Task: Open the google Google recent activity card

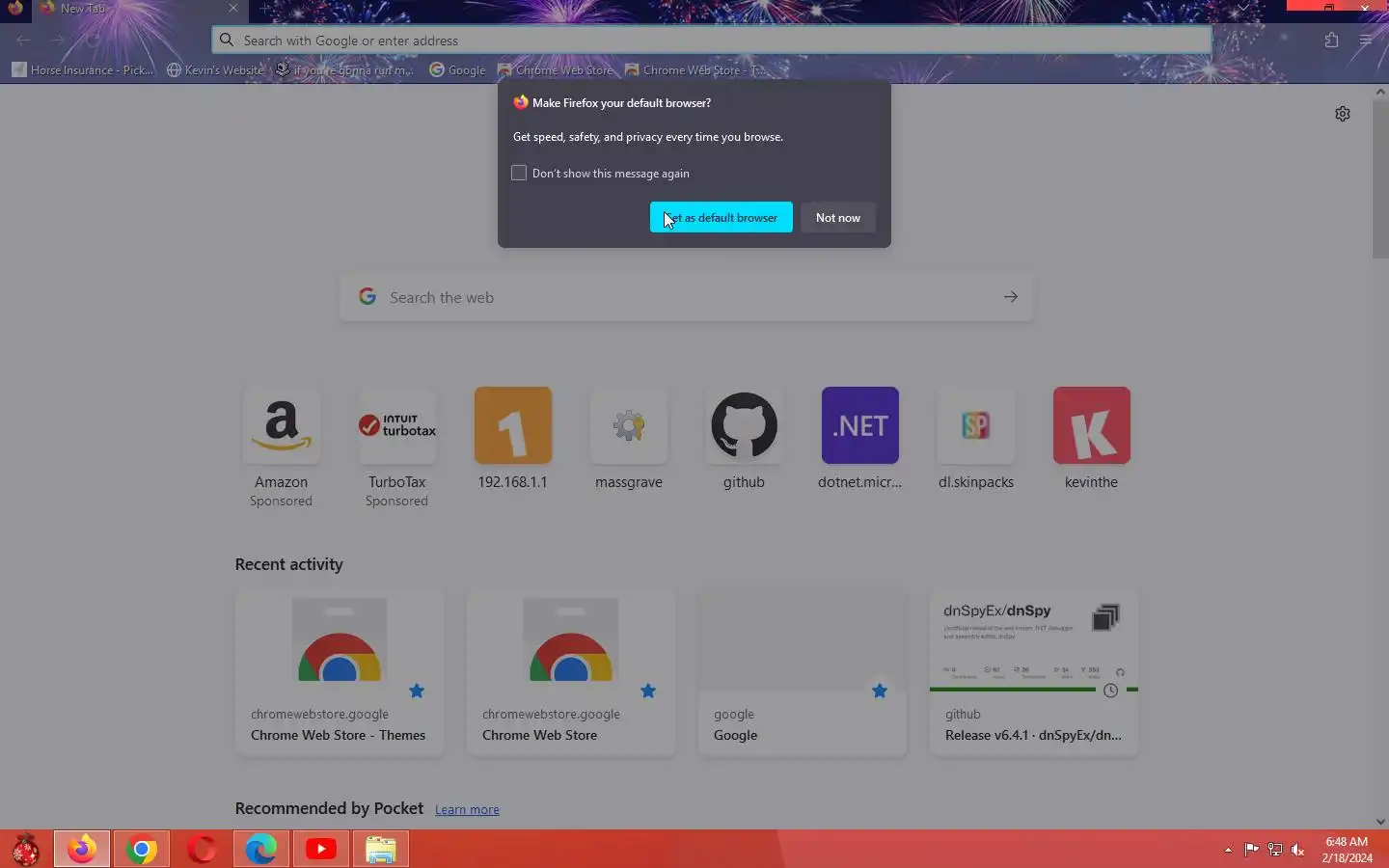Action: [x=803, y=672]
